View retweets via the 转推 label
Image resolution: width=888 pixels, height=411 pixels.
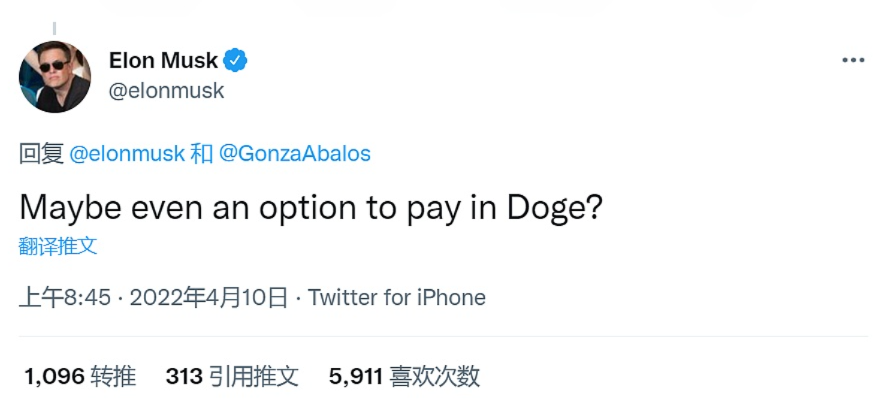coord(113,376)
